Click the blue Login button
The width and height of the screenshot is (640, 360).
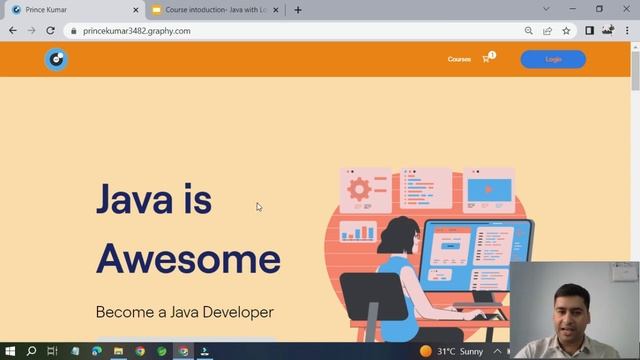[553, 60]
